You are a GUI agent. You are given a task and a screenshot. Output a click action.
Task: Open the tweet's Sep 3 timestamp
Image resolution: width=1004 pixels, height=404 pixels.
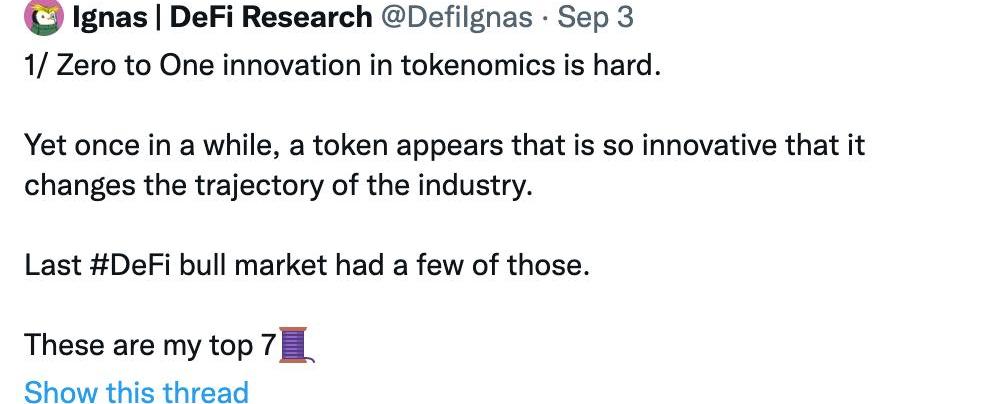[x=596, y=18]
